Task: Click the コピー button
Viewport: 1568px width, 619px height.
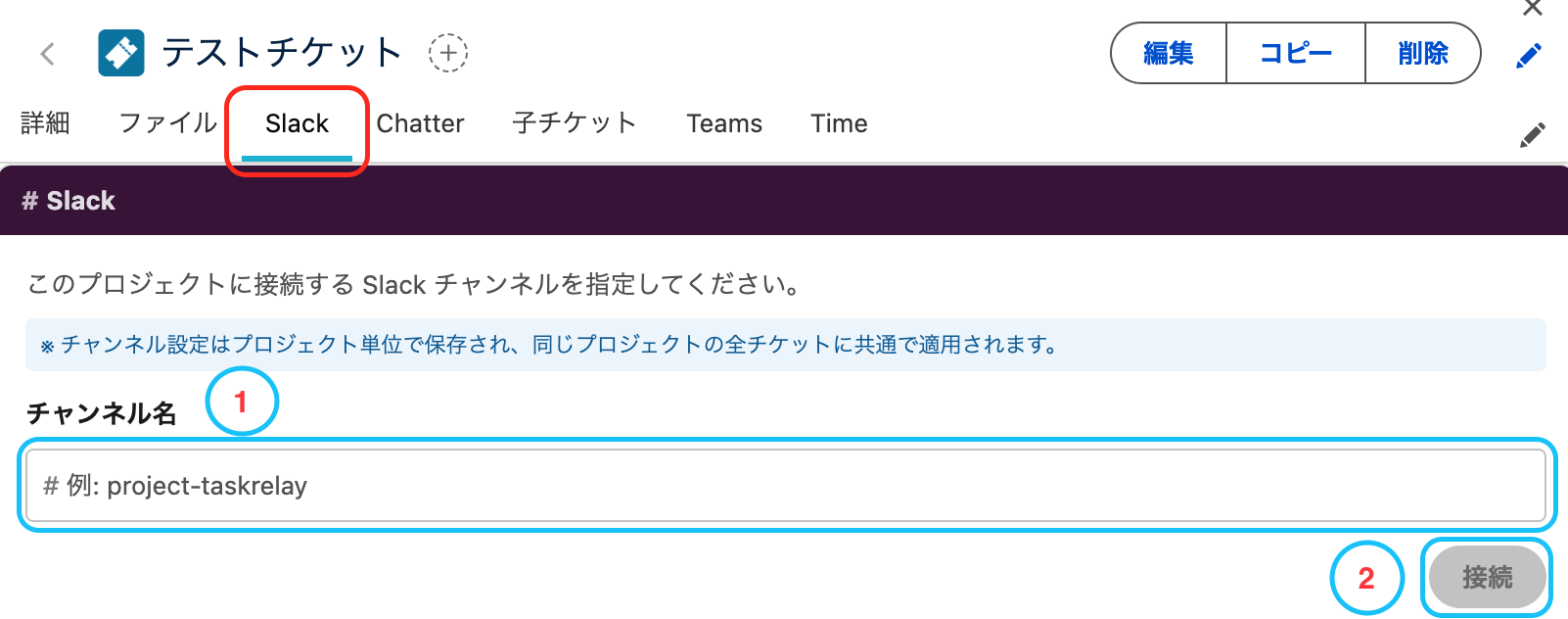Action: tap(1296, 53)
